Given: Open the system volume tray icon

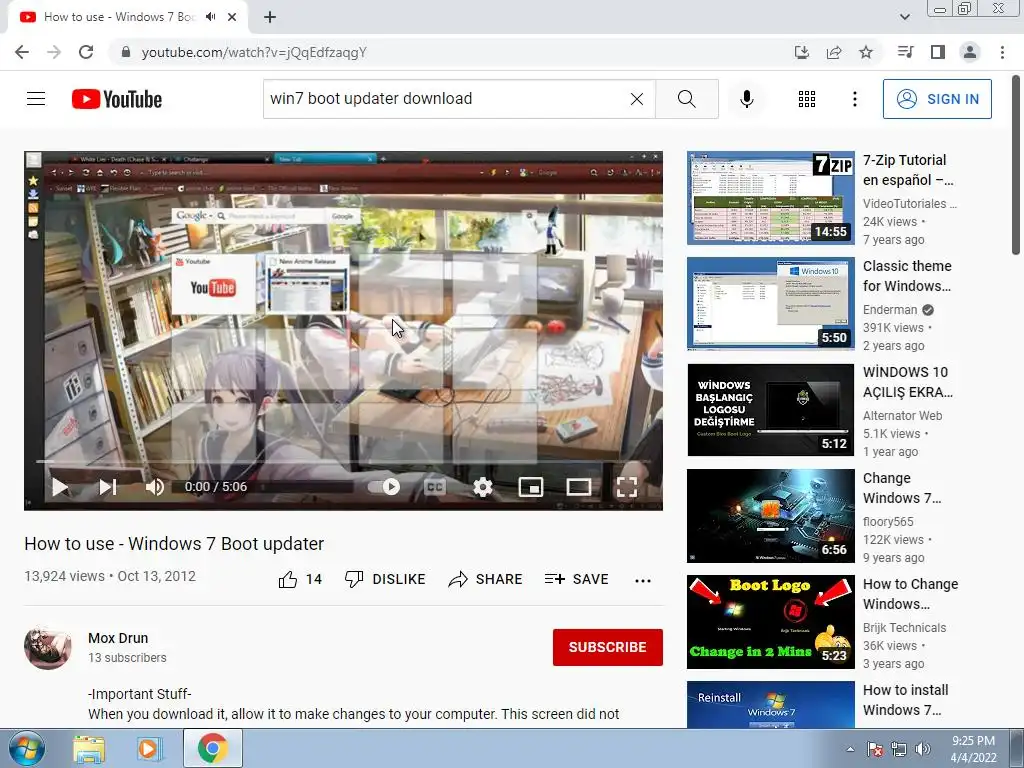Looking at the screenshot, I should tap(923, 749).
